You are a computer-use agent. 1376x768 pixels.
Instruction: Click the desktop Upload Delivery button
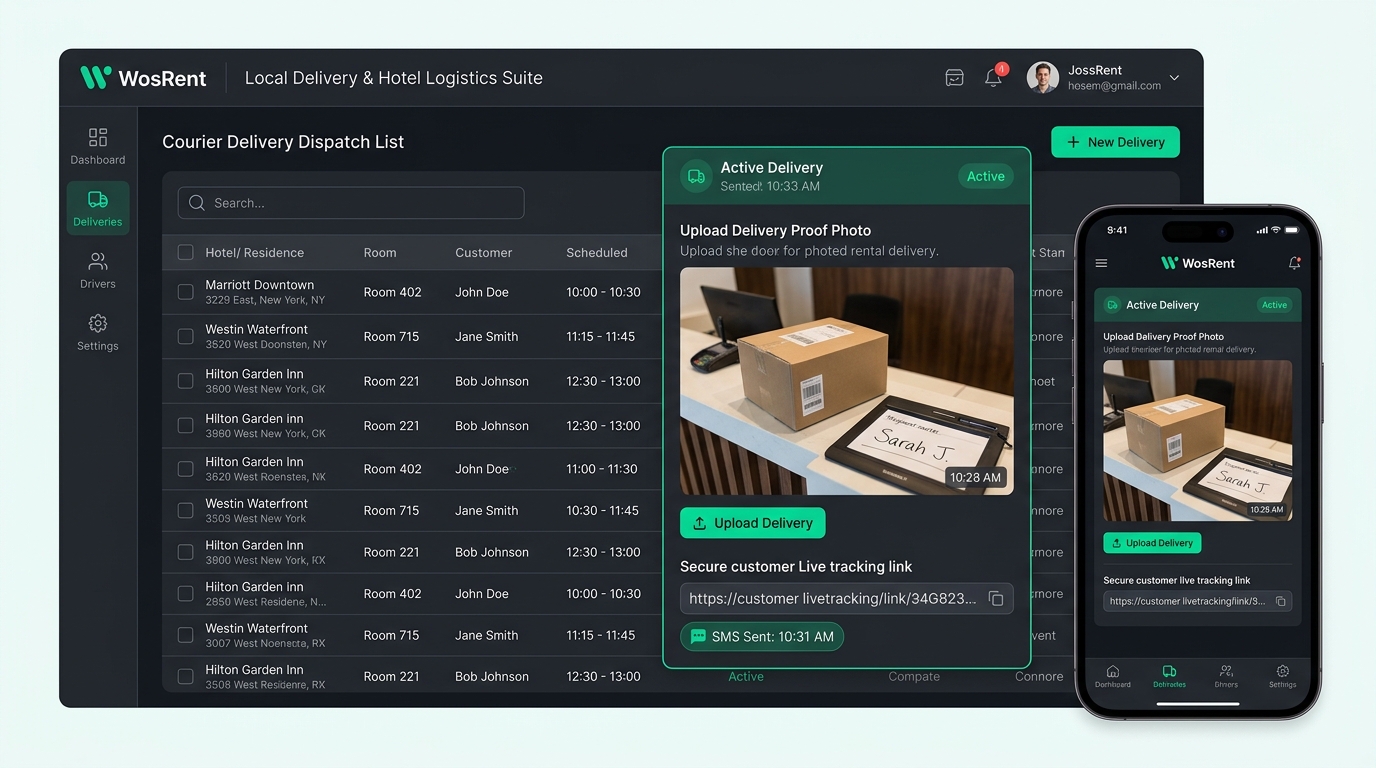pos(753,523)
